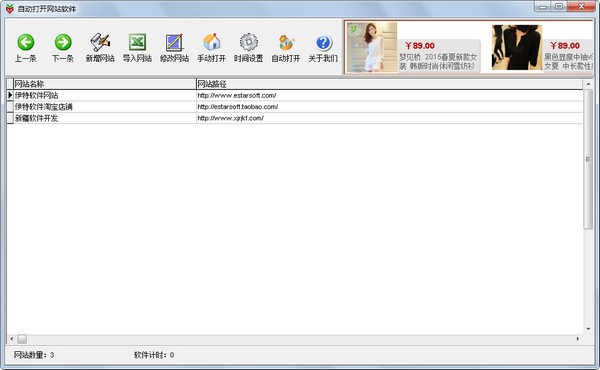
Task: Click the black dress ad thumbnail
Action: pos(517,47)
